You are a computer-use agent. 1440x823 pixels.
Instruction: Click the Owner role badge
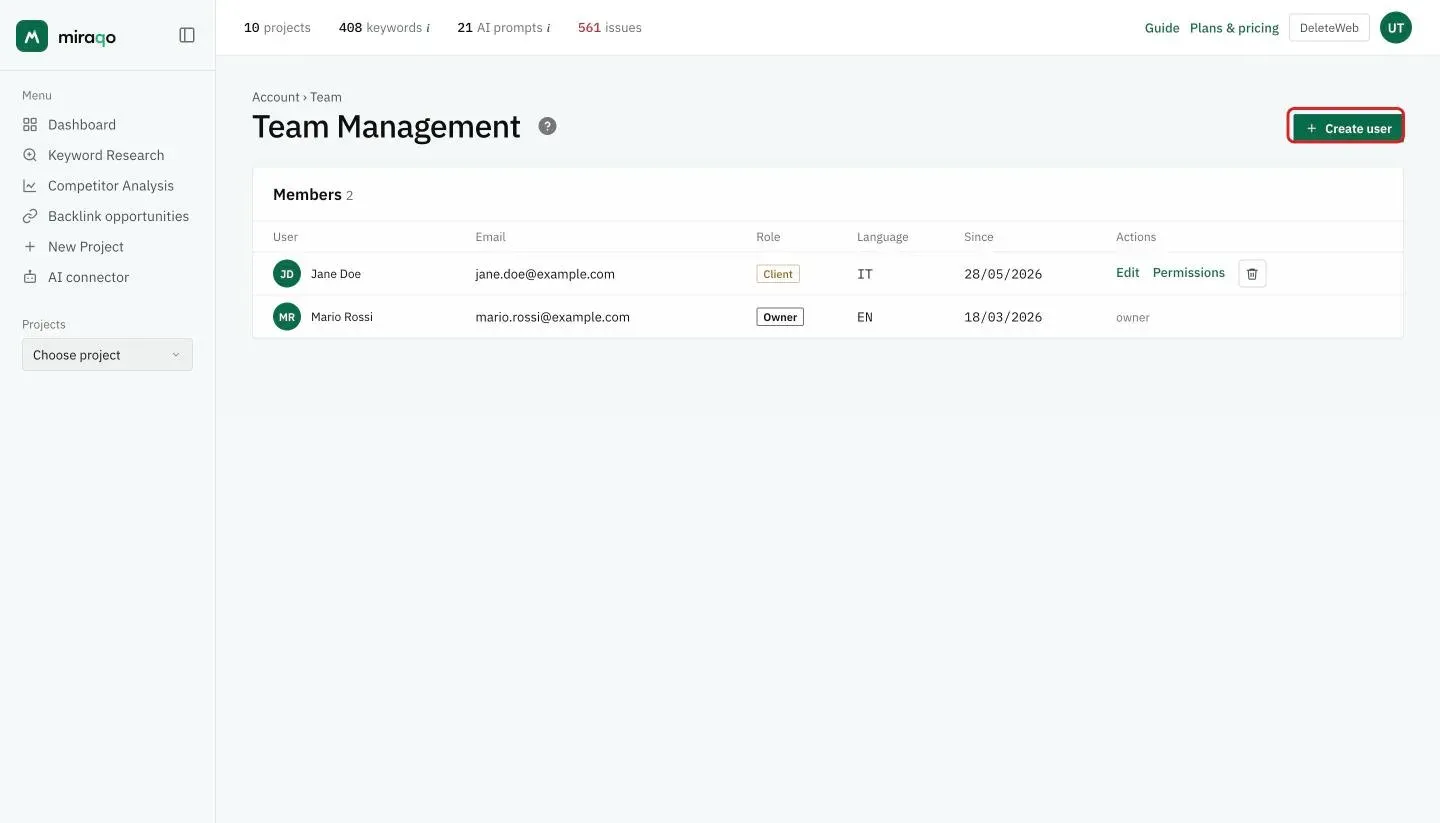click(780, 317)
